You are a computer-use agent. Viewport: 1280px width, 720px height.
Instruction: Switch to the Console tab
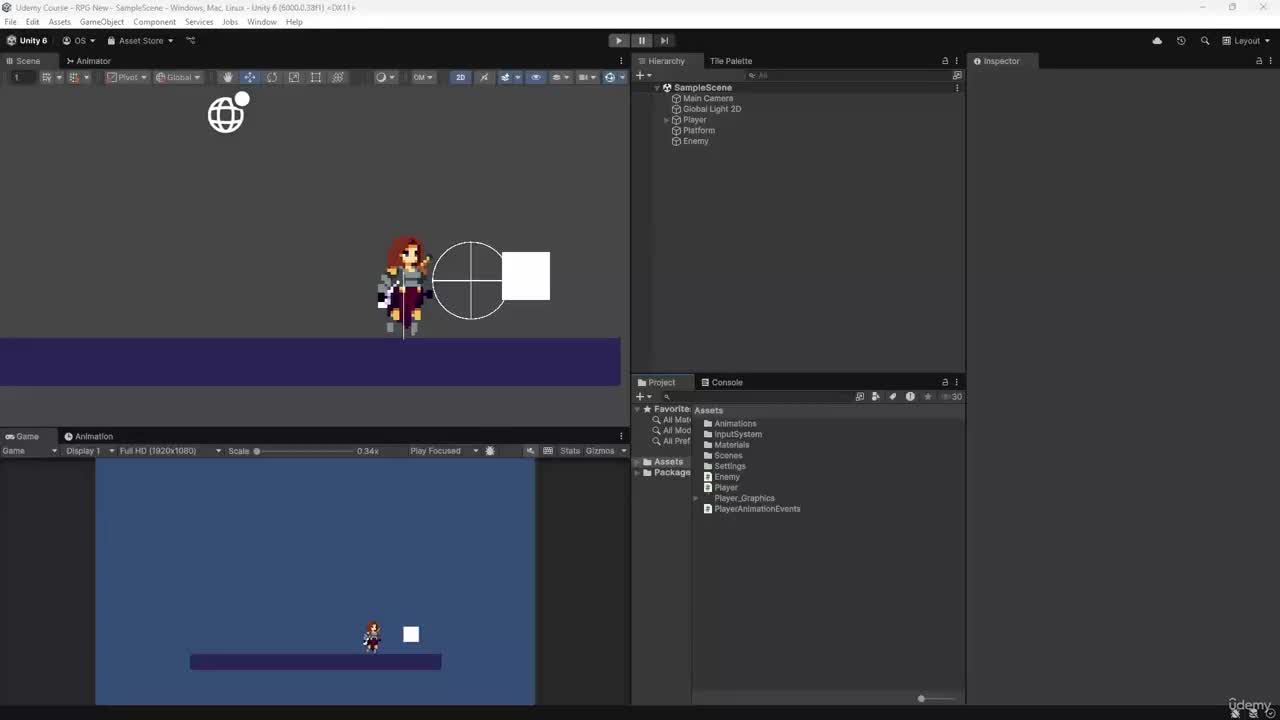click(x=721, y=382)
